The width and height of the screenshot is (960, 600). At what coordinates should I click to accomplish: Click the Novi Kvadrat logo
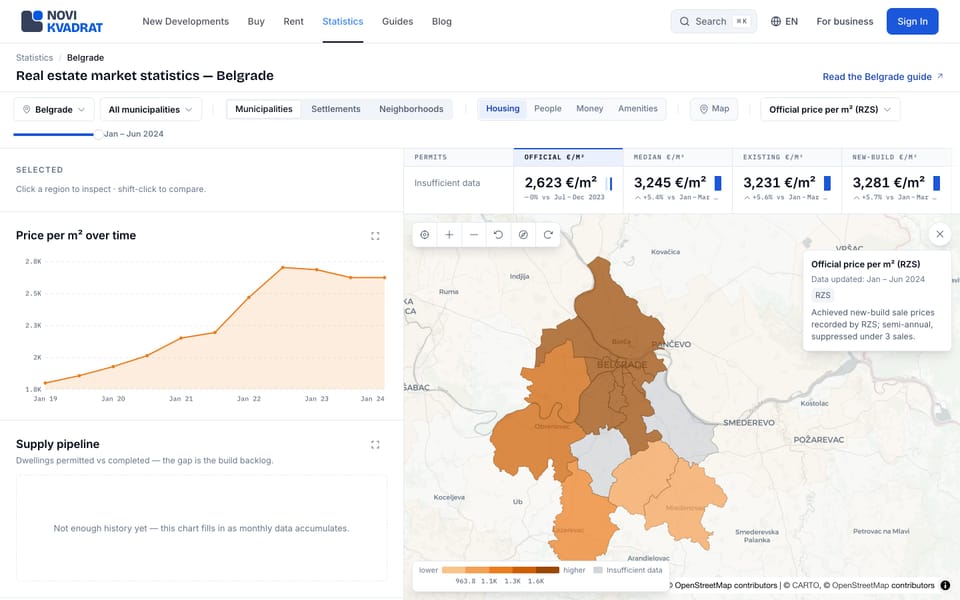(62, 21)
